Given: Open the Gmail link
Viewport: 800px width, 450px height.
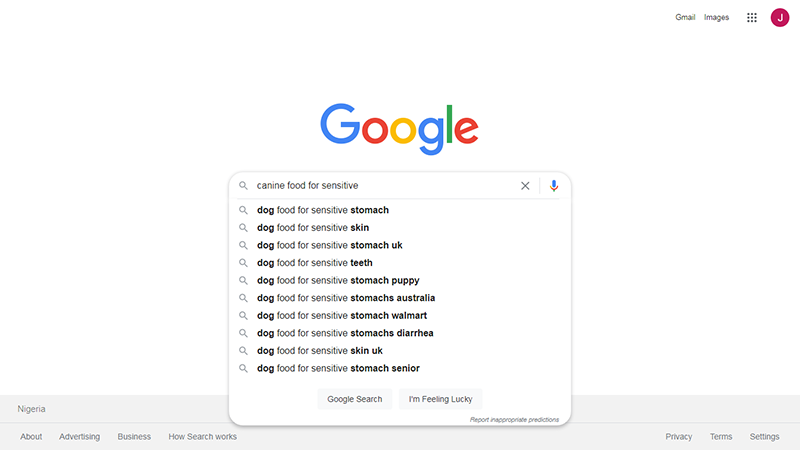Looking at the screenshot, I should (685, 17).
